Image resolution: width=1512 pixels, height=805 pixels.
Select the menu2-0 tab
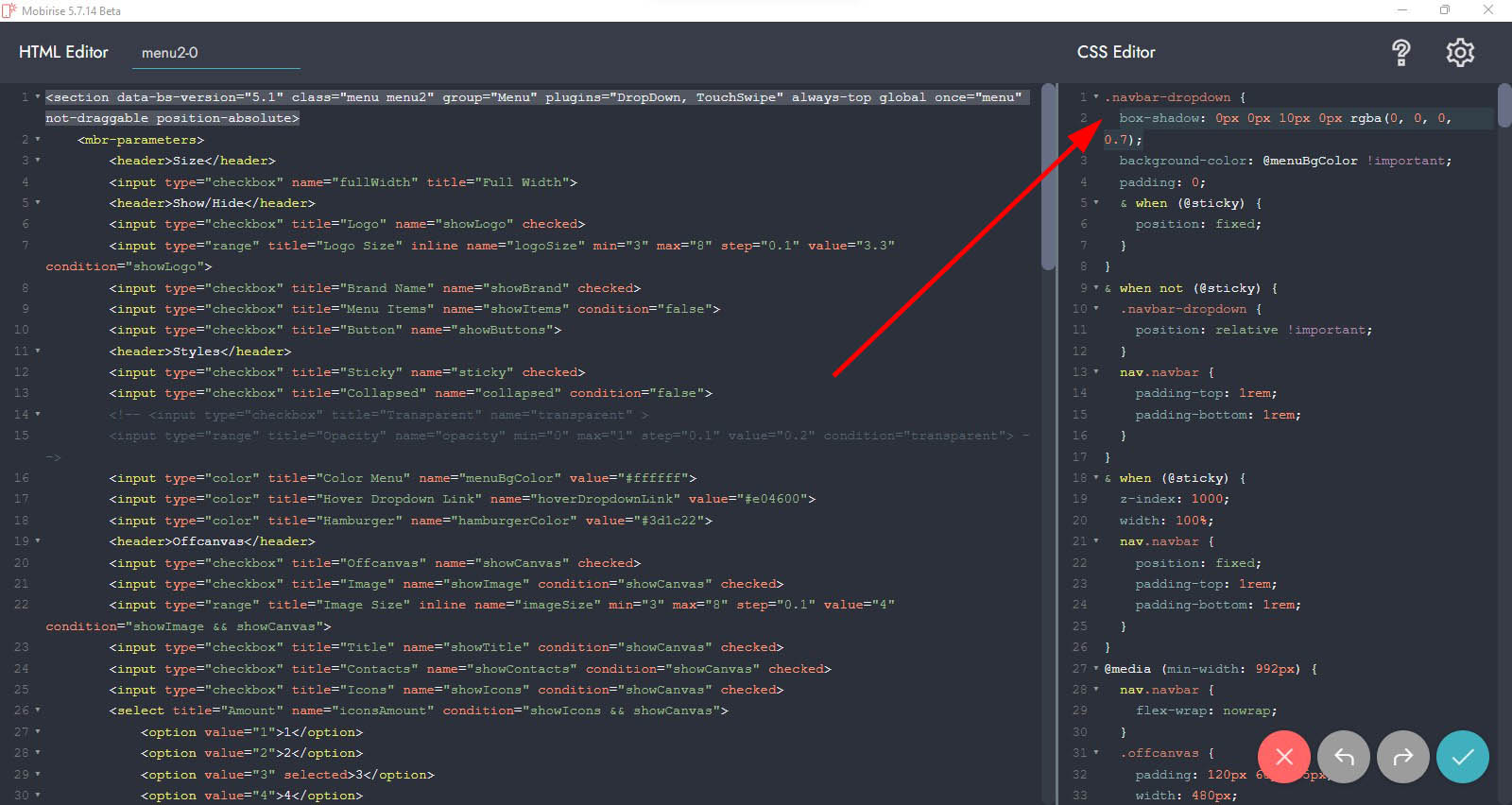pyautogui.click(x=170, y=53)
